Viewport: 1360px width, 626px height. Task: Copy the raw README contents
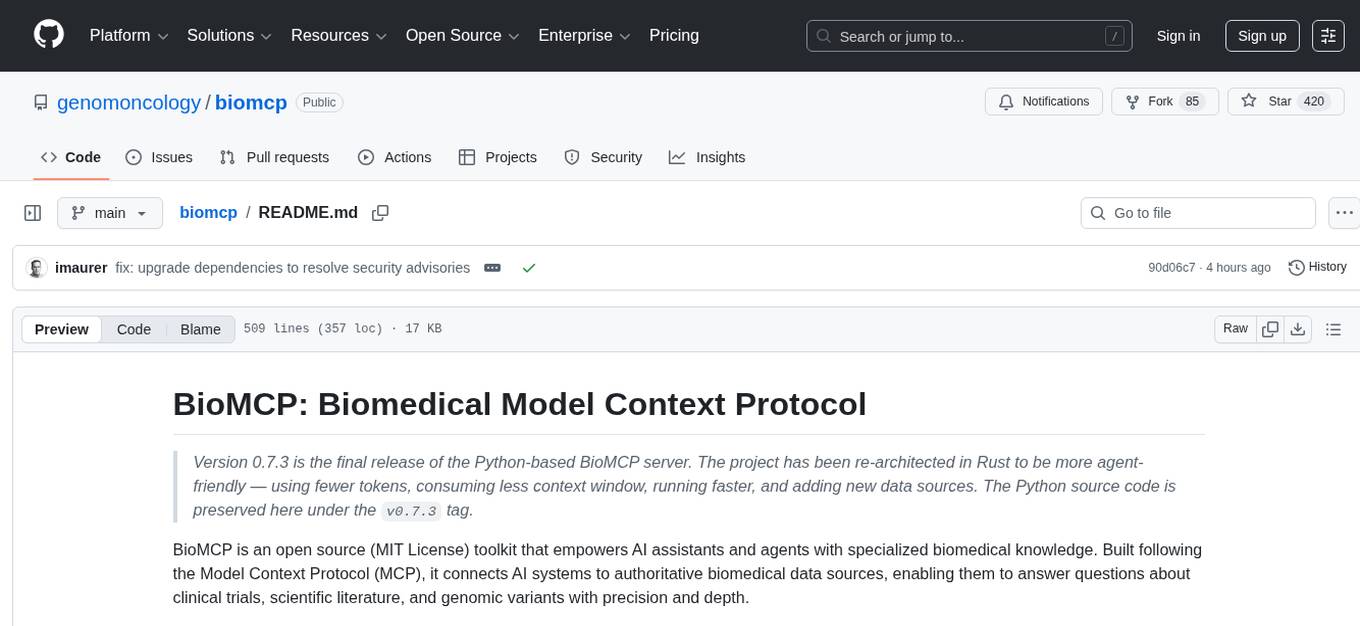click(x=1270, y=328)
